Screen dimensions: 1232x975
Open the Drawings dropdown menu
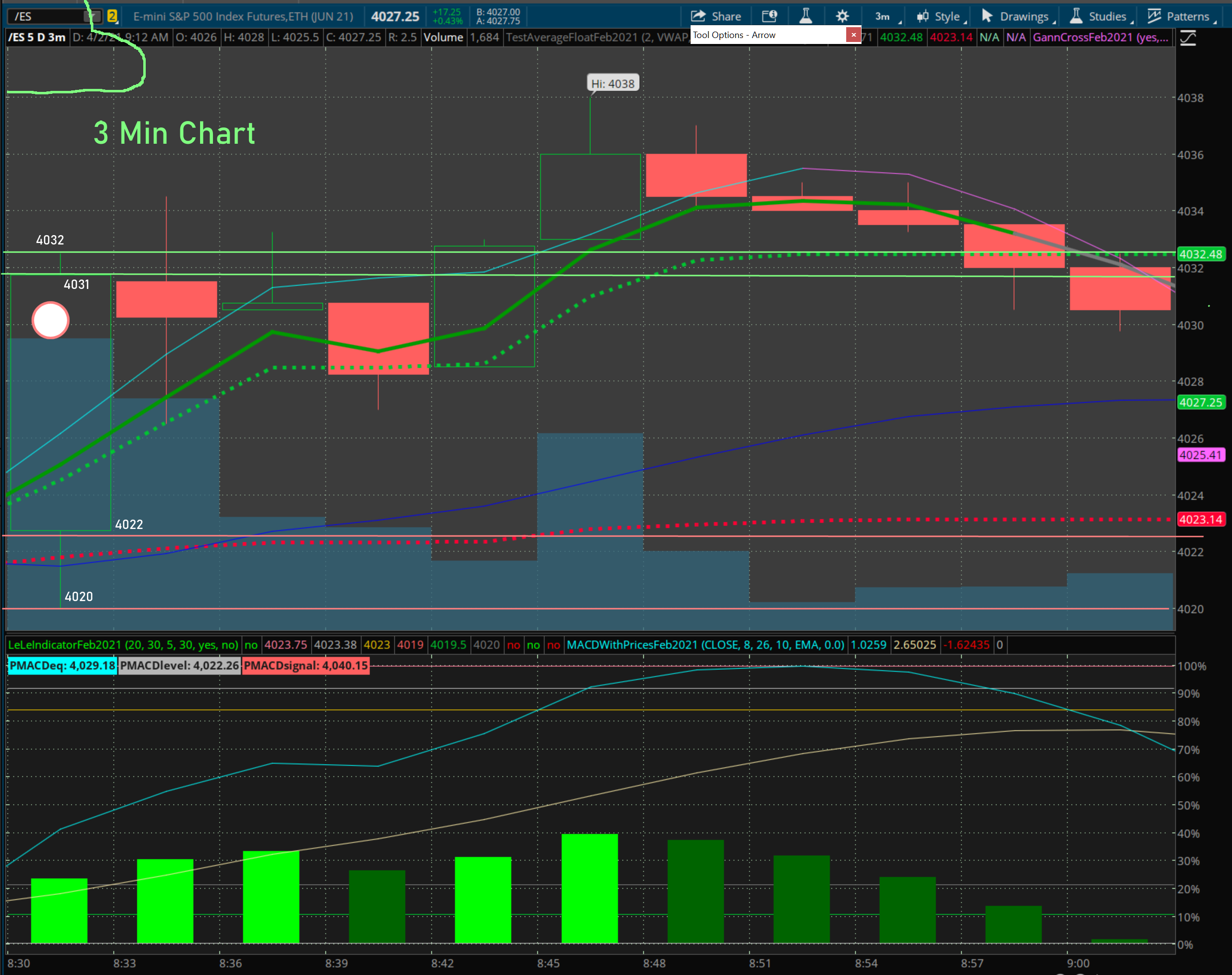(x=1019, y=17)
